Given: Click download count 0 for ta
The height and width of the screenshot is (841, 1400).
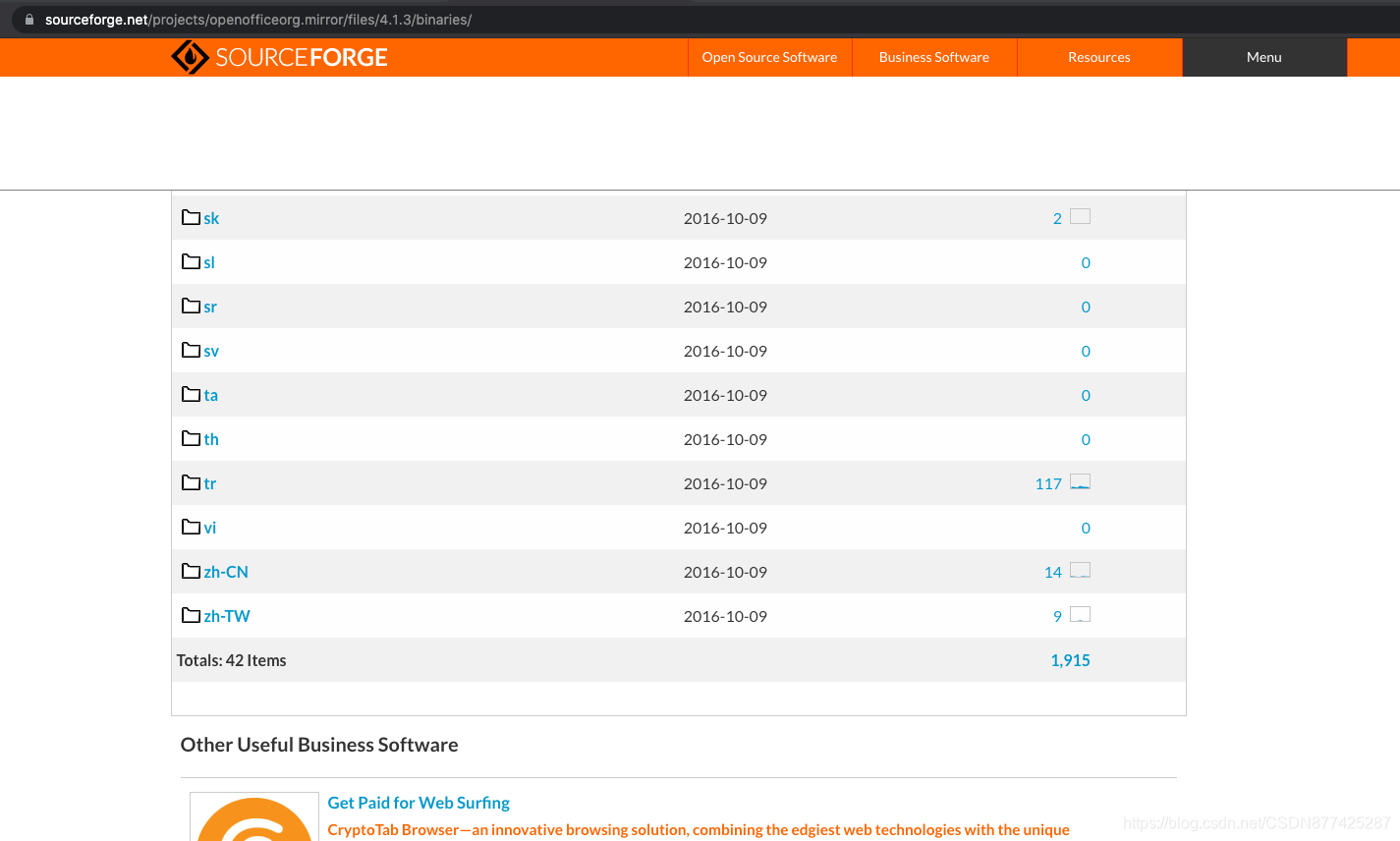Looking at the screenshot, I should tap(1086, 395).
